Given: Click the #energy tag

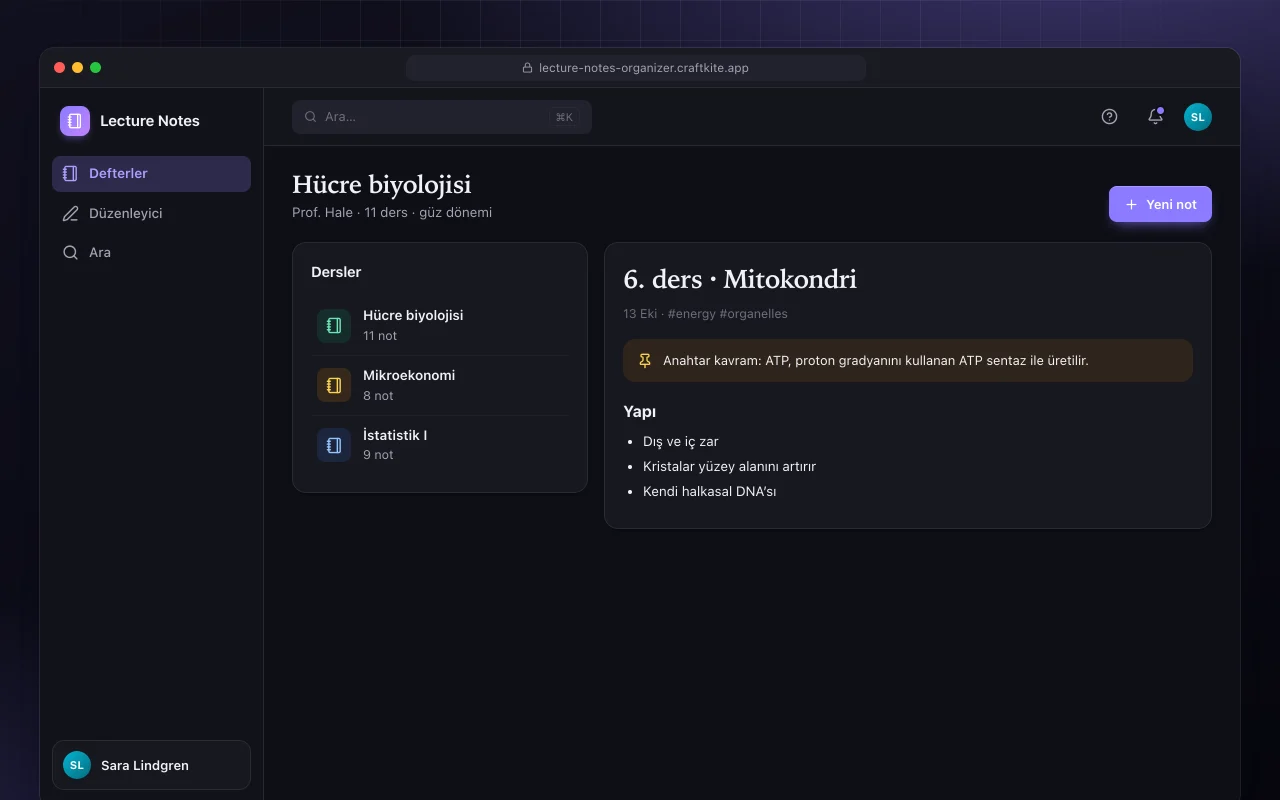Looking at the screenshot, I should tap(691, 313).
